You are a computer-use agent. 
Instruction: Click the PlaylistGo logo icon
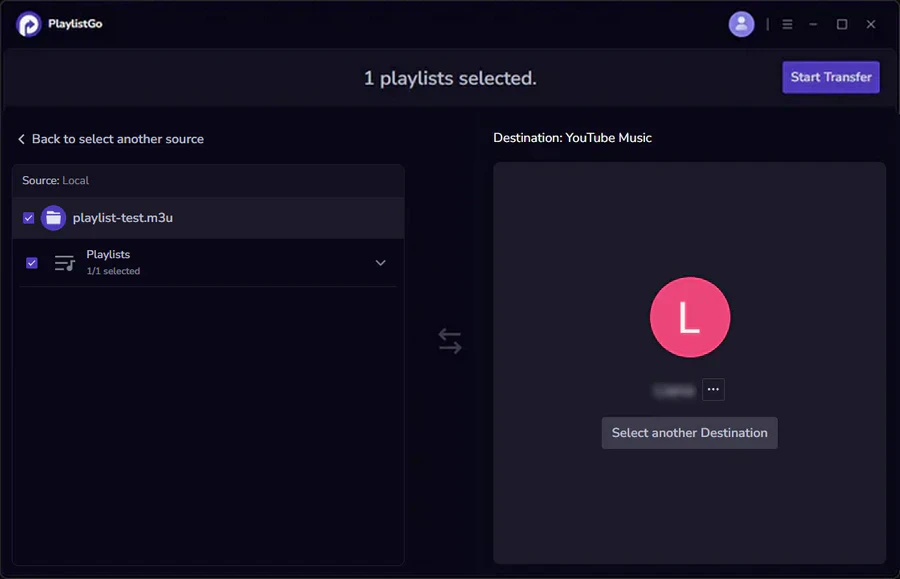[x=28, y=24]
